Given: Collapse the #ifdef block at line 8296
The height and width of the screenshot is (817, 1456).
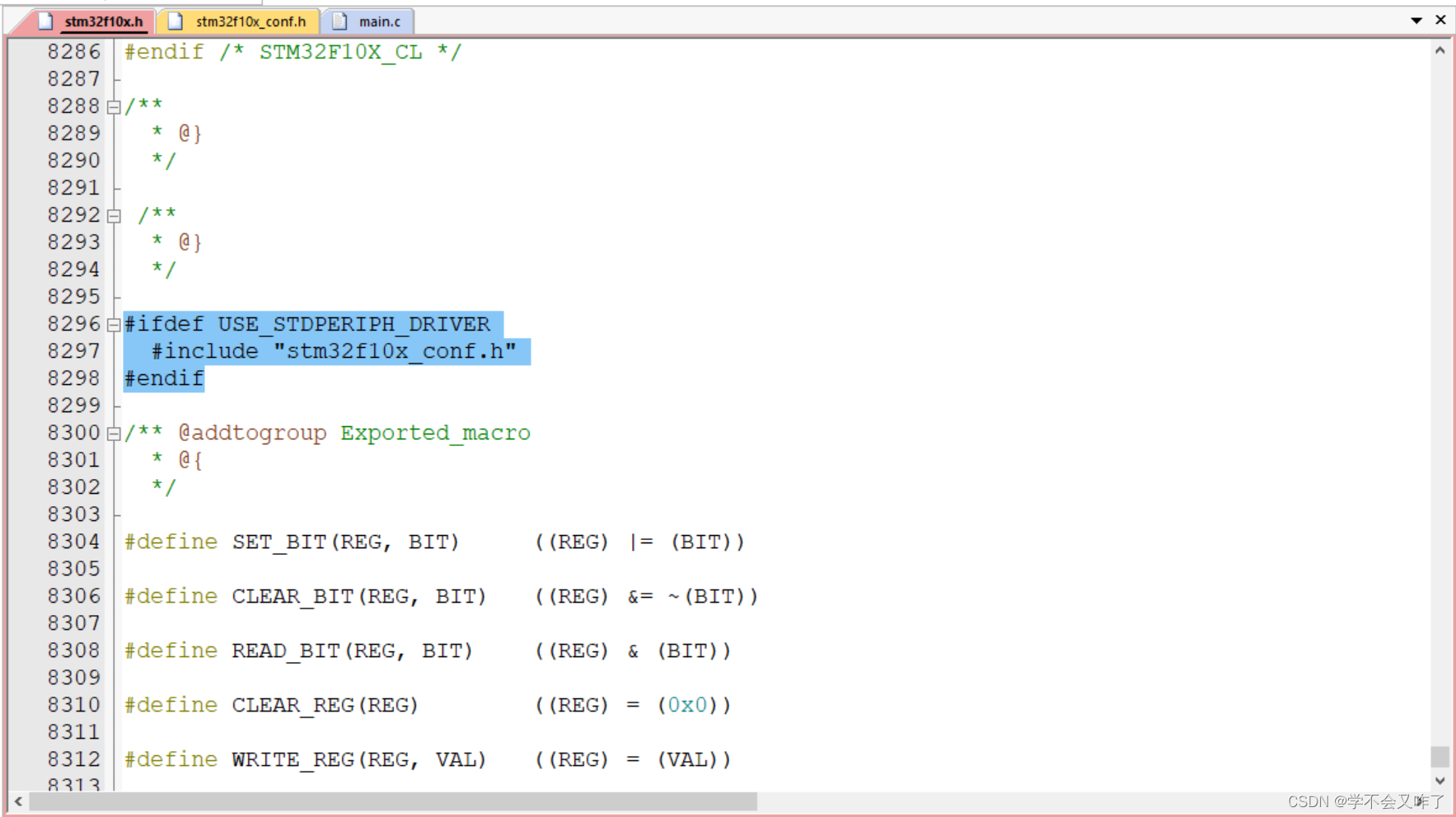Looking at the screenshot, I should (x=114, y=325).
